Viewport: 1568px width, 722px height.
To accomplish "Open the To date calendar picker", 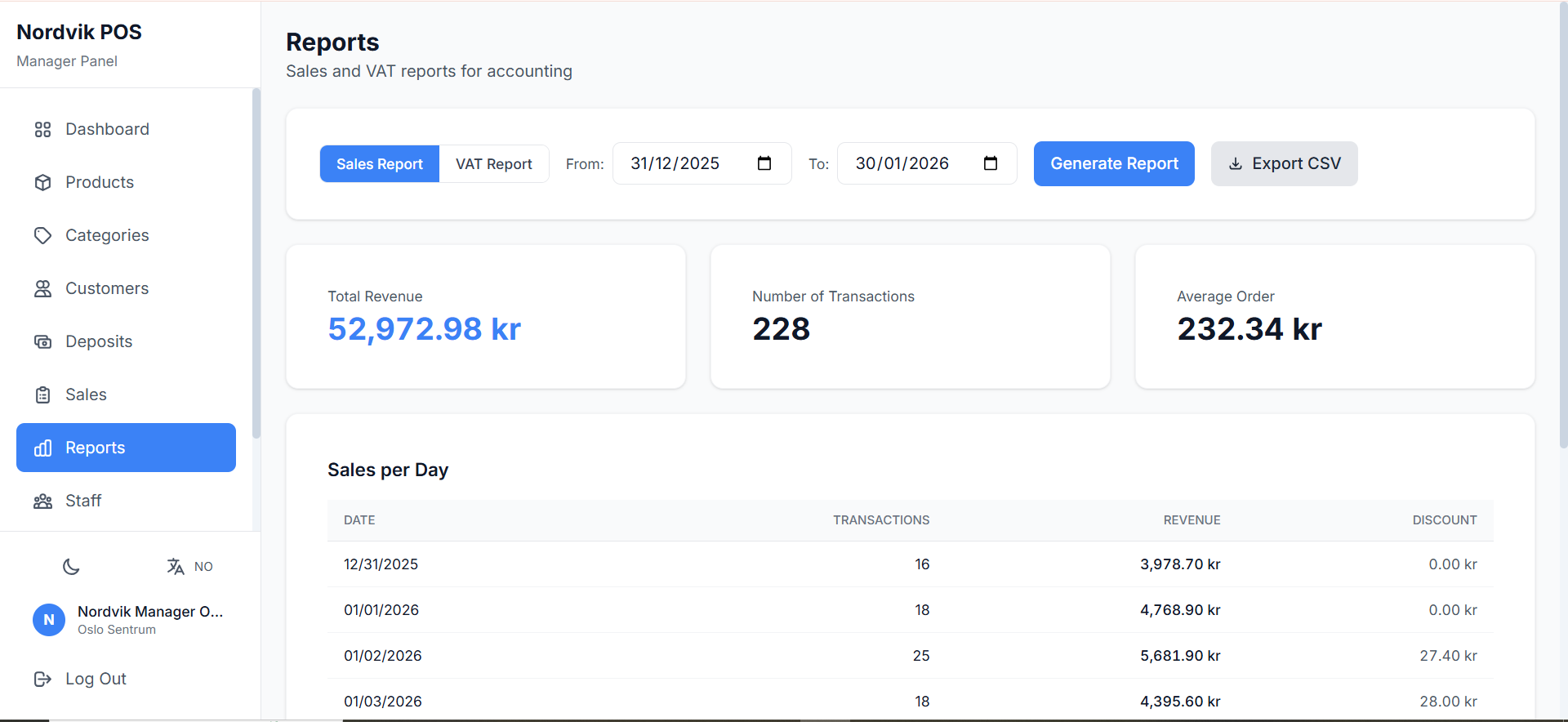I will pos(991,163).
